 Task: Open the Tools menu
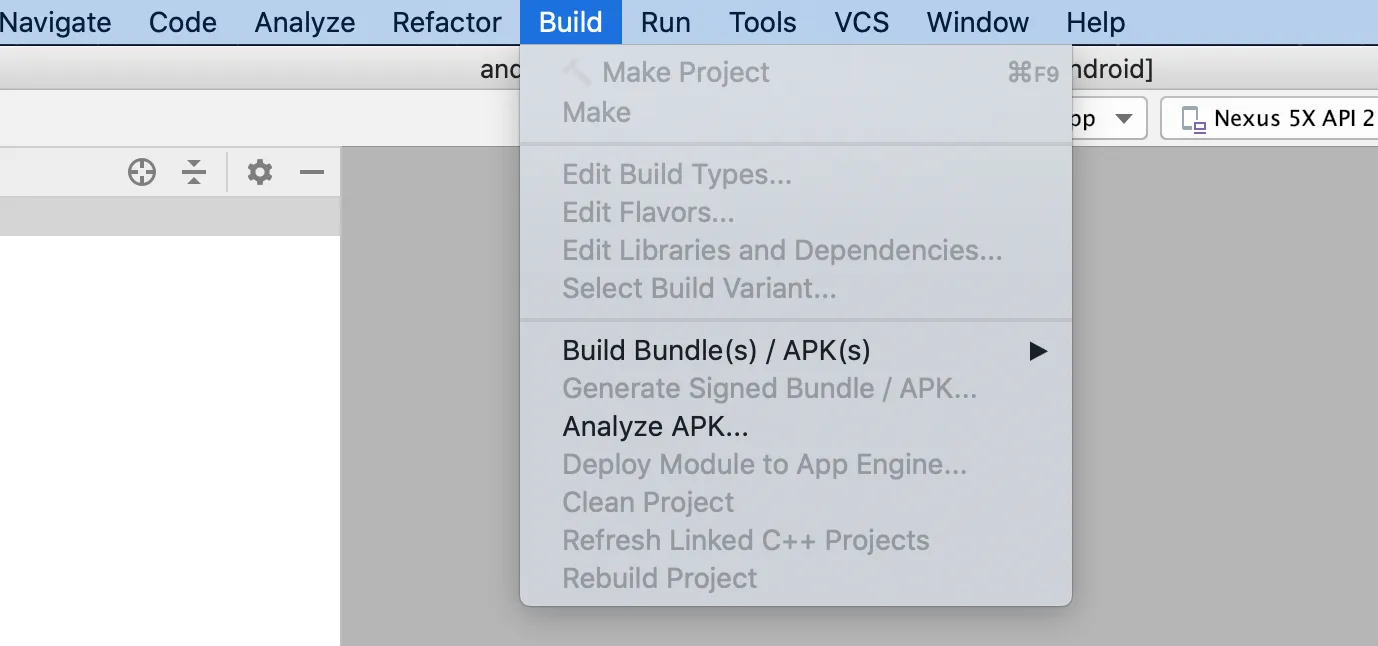763,22
